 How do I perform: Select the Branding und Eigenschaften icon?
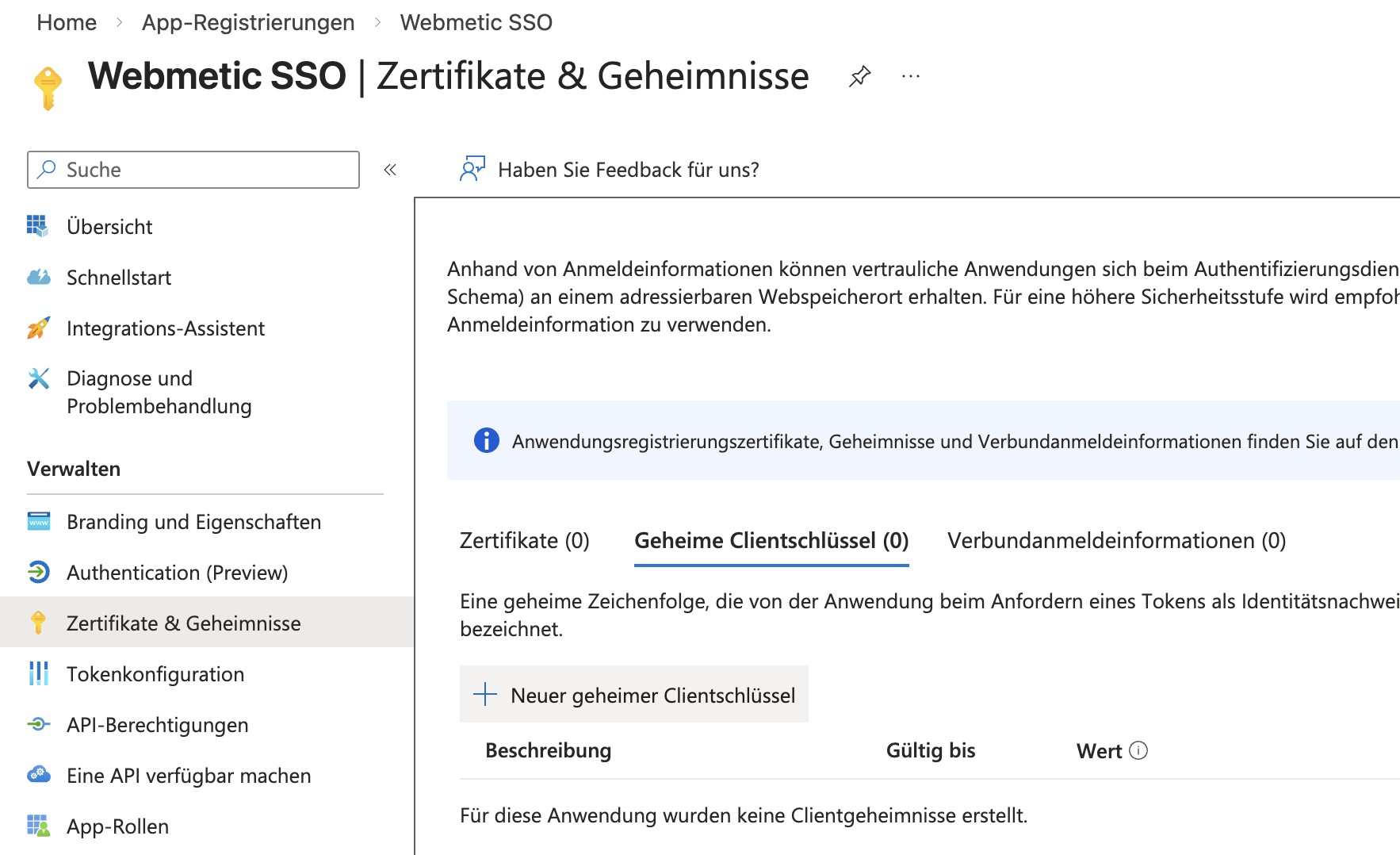click(37, 521)
